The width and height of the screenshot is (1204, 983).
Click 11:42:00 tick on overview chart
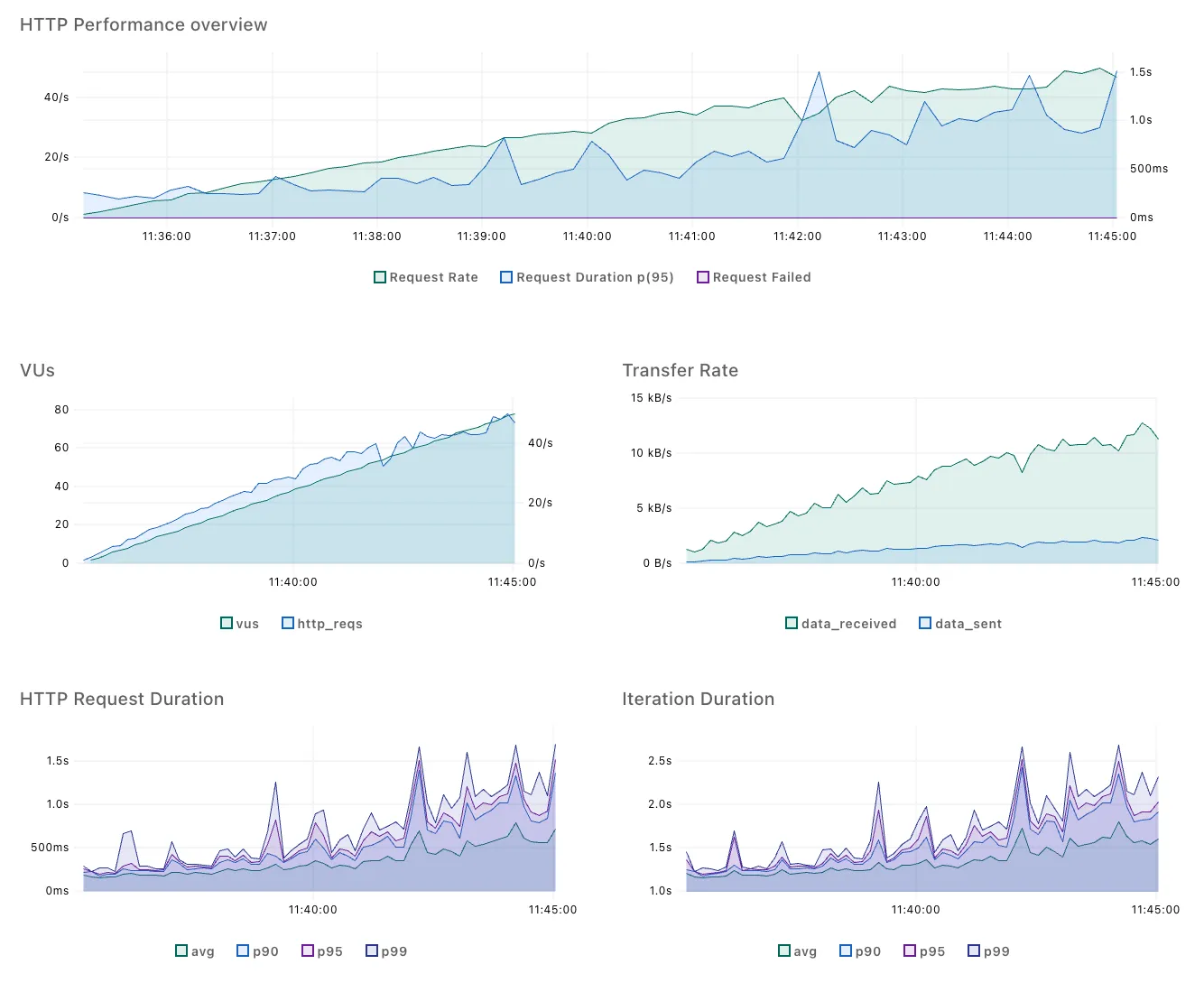pos(798,236)
